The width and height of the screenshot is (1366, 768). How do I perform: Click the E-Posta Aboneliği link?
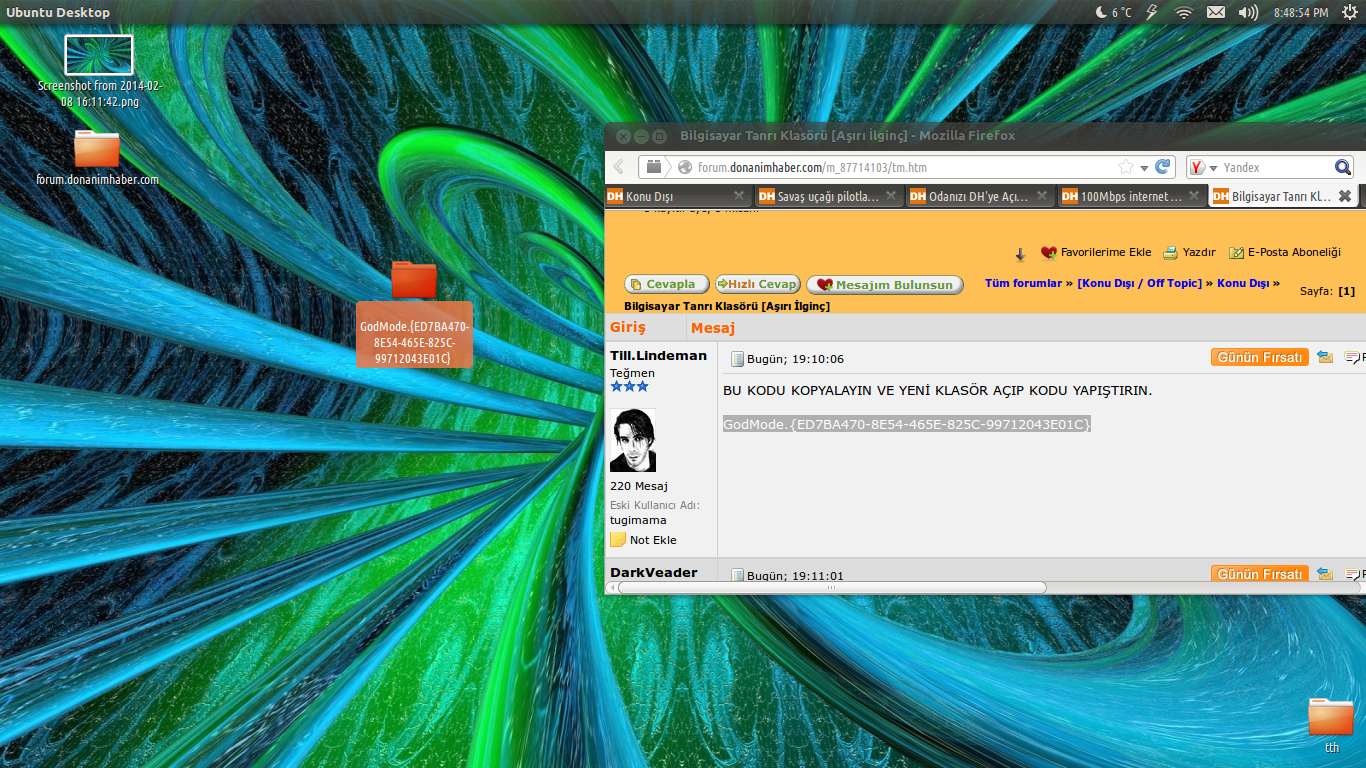pos(1294,253)
